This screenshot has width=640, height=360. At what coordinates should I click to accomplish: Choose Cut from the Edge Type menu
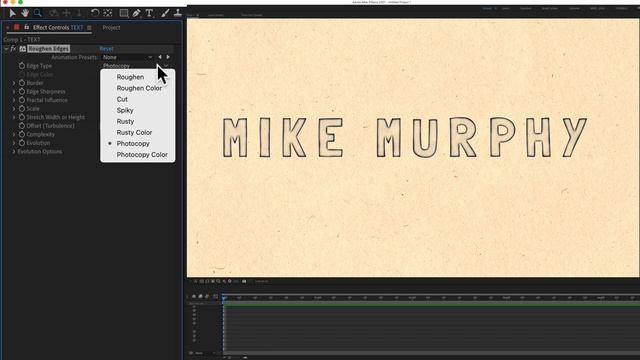(138, 99)
